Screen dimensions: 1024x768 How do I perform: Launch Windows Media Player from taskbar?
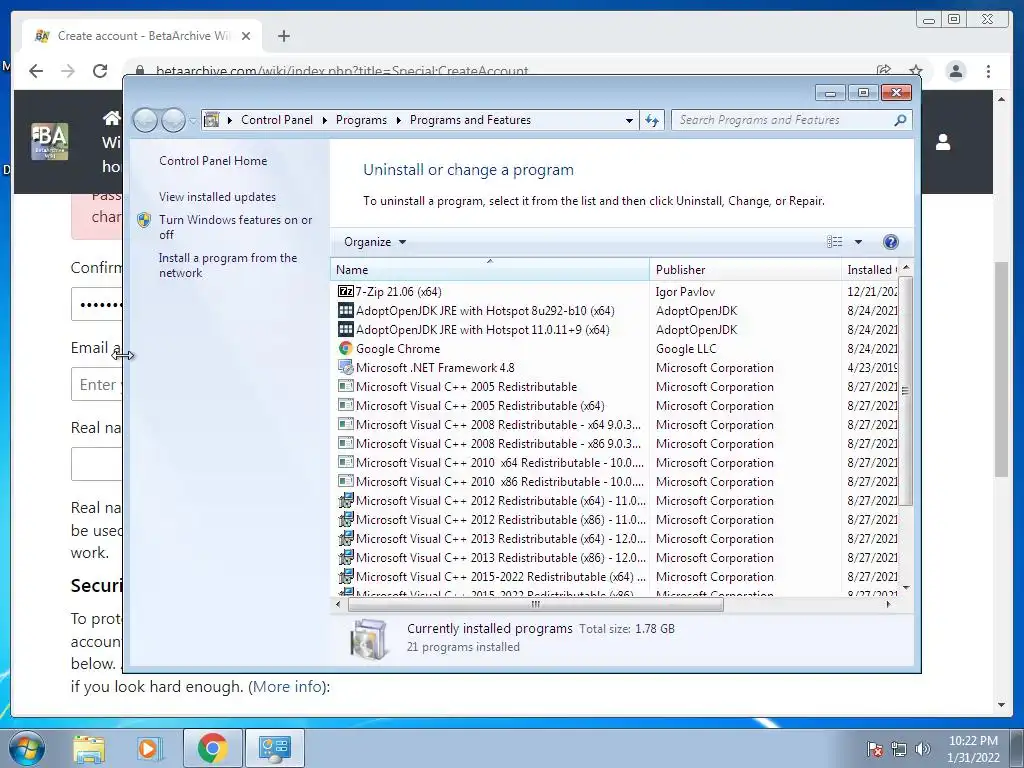149,748
